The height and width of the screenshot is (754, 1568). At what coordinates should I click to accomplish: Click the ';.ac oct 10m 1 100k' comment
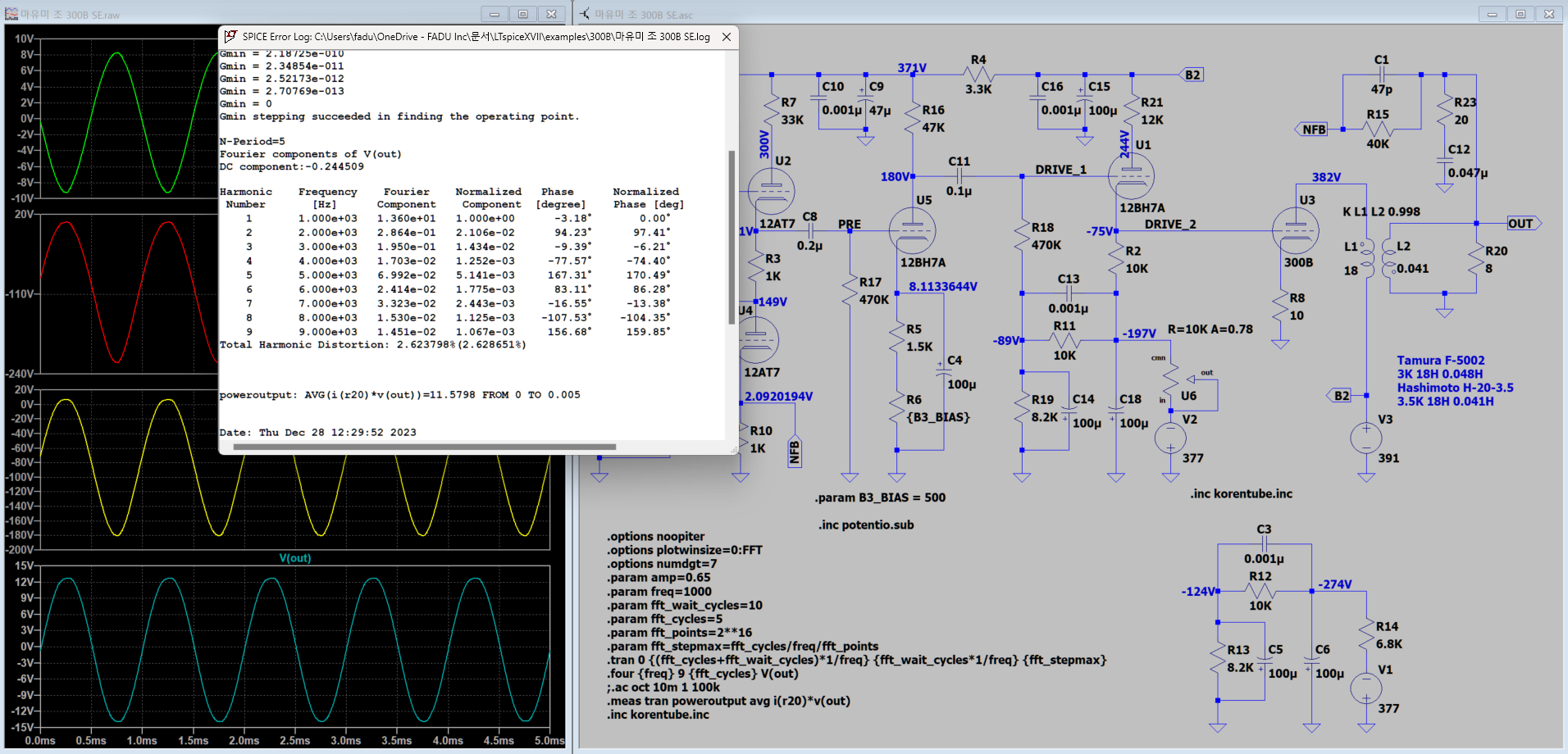(x=663, y=687)
